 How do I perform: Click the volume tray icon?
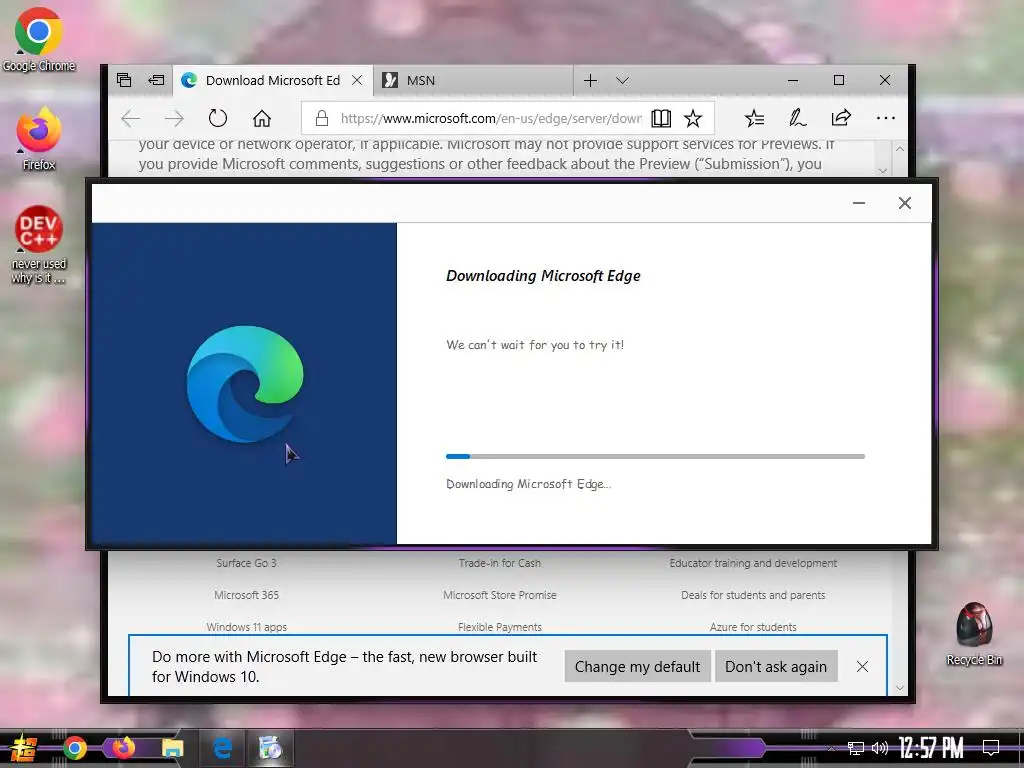[x=880, y=748]
